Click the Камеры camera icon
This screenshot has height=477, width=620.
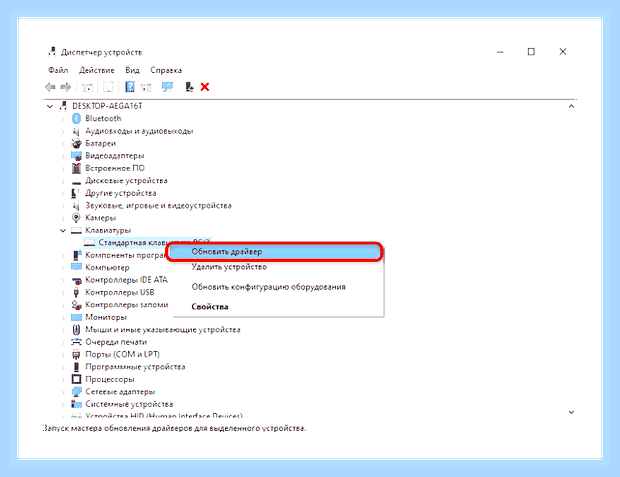76,218
